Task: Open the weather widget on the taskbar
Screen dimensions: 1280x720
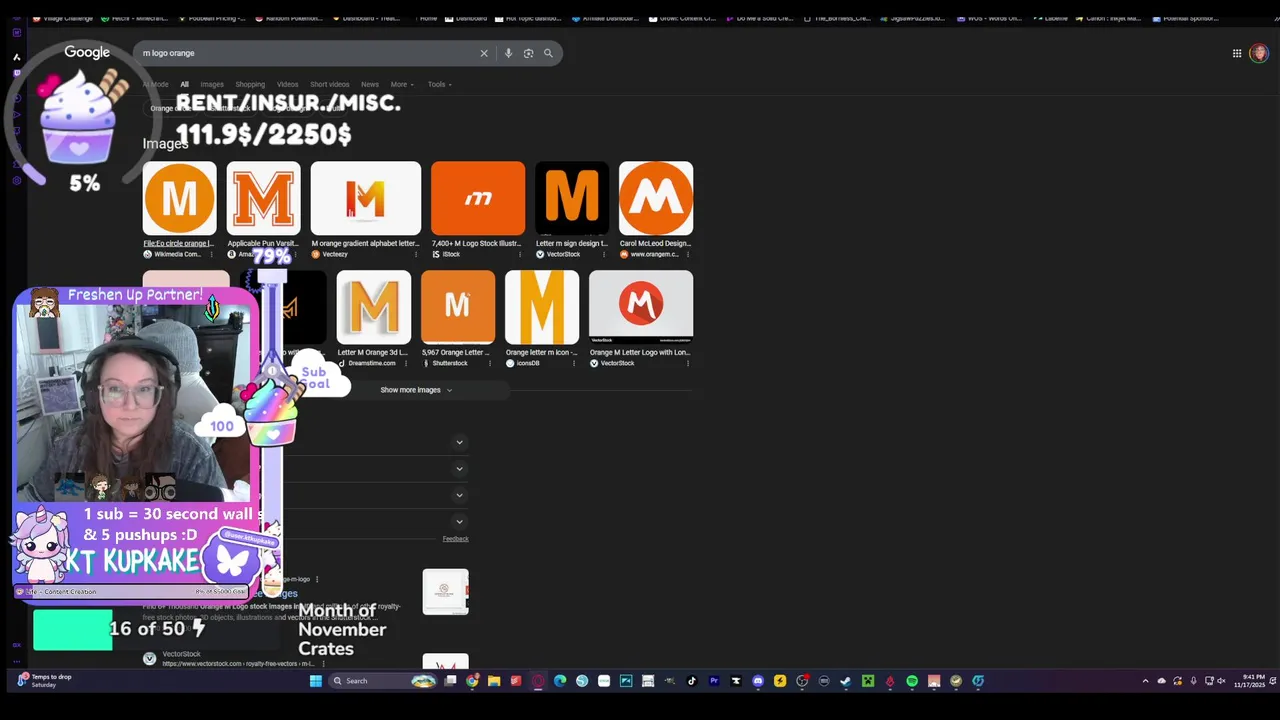Action: 44,680
